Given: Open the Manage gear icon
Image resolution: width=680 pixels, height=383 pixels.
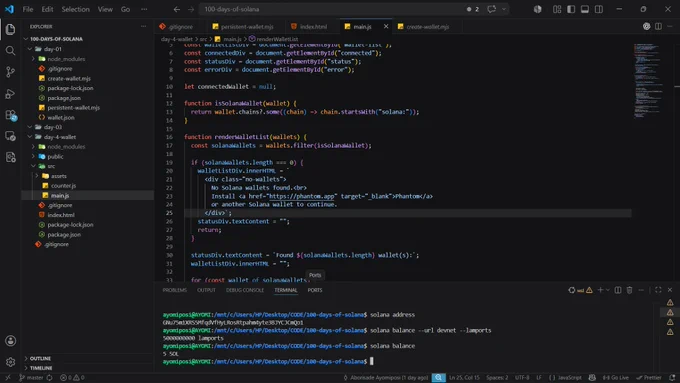Looking at the screenshot, I should click(x=10, y=362).
